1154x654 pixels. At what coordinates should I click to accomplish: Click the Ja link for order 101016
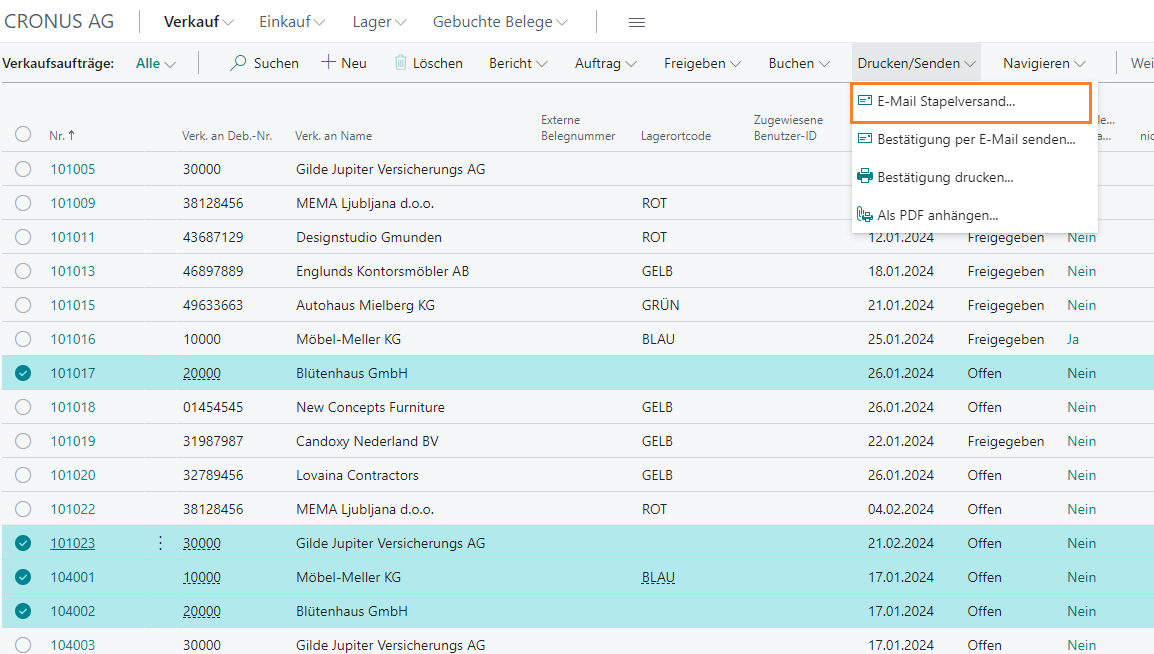click(x=1073, y=339)
